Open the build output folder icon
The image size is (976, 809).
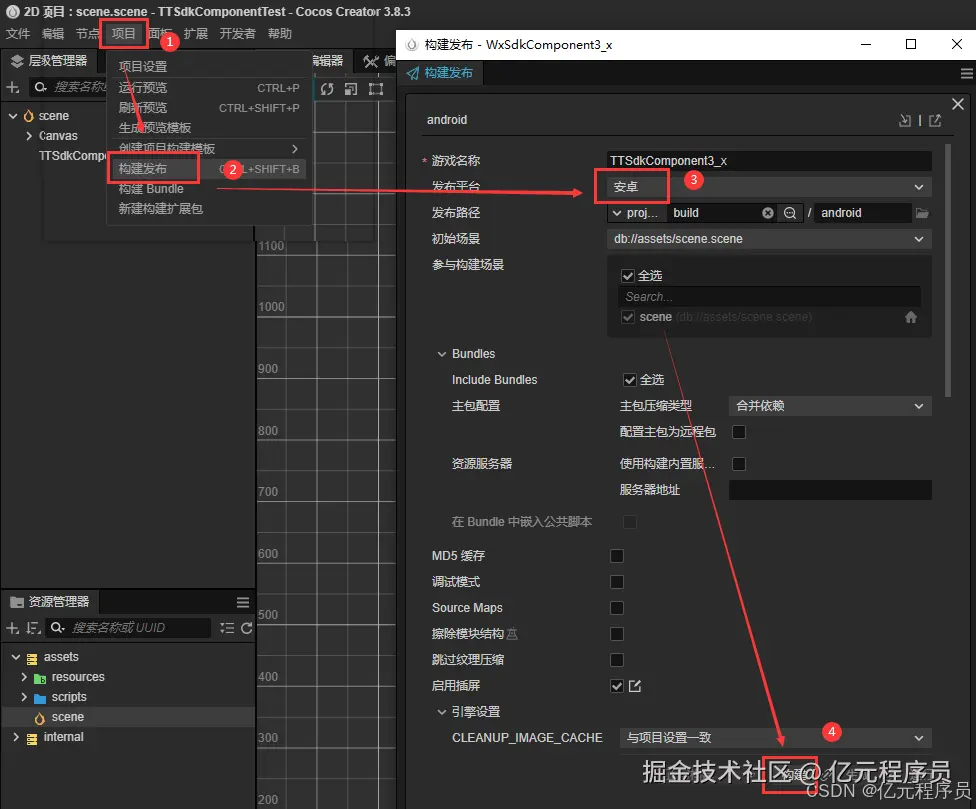922,213
